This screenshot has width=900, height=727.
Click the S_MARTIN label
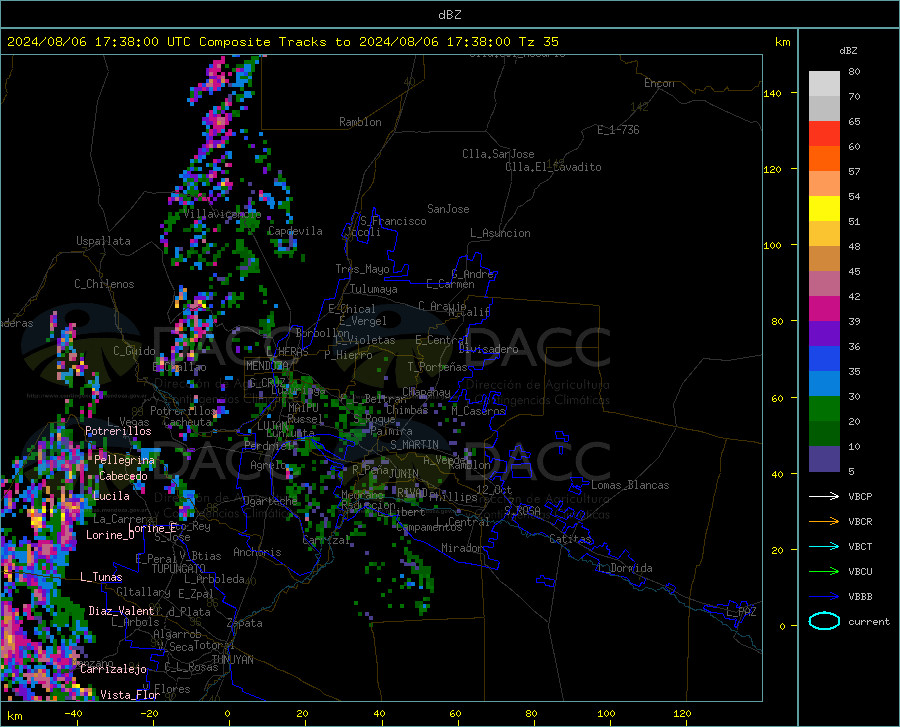tap(414, 445)
